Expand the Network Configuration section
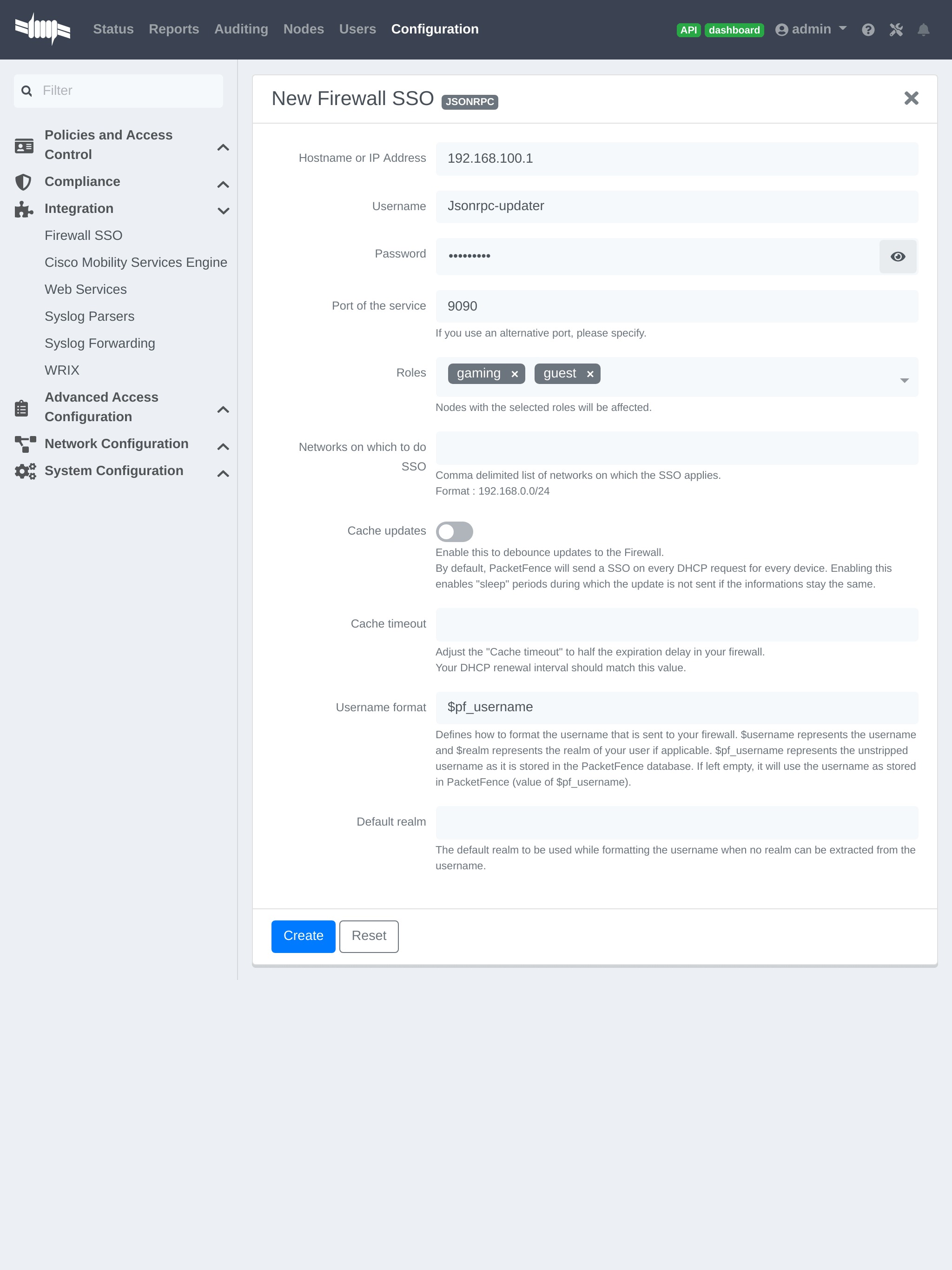Viewport: 952px width, 1270px height. [116, 444]
